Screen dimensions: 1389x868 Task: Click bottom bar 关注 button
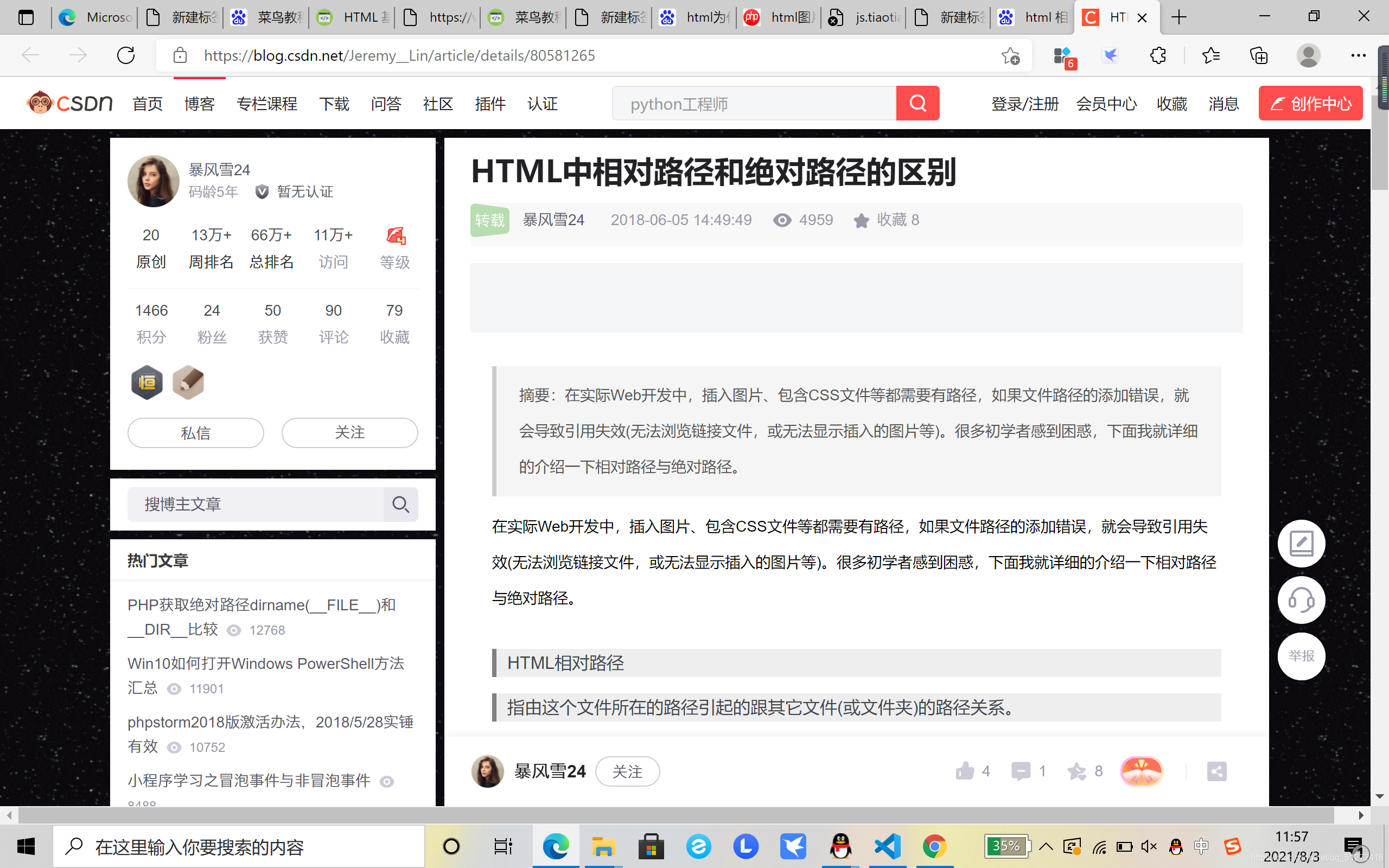pos(627,771)
